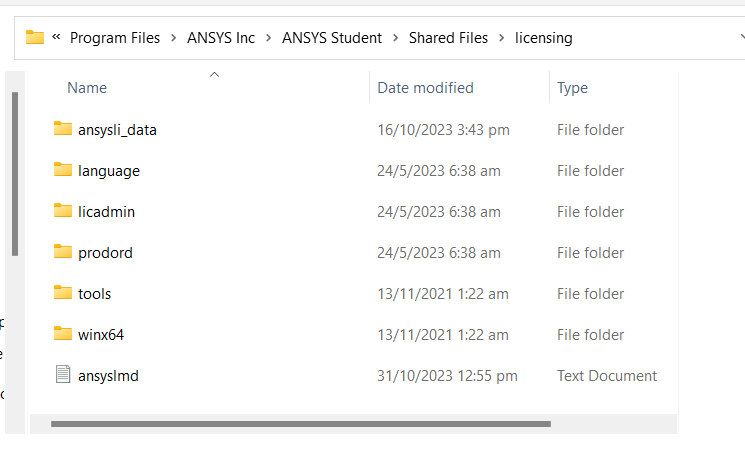The image size is (745, 460).
Task: Open ANSYS Student breadcrumb folder
Action: pos(332,38)
